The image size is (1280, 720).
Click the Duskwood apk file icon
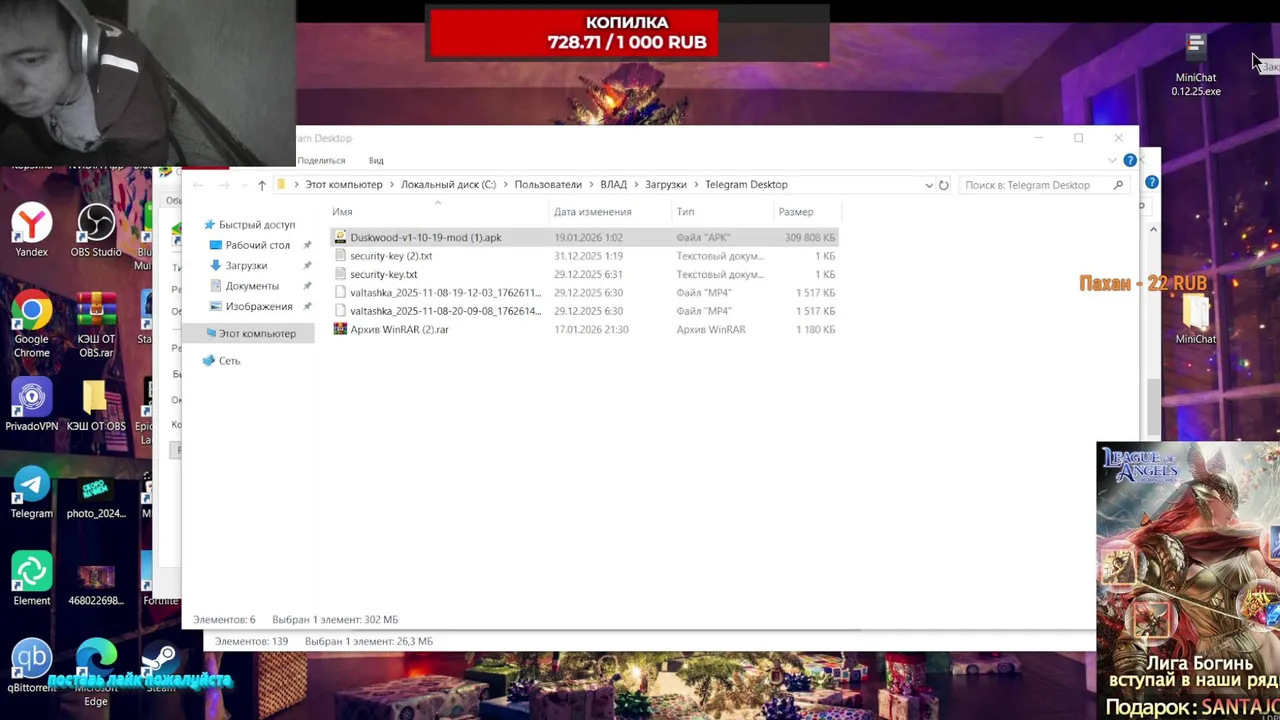[x=340, y=237]
